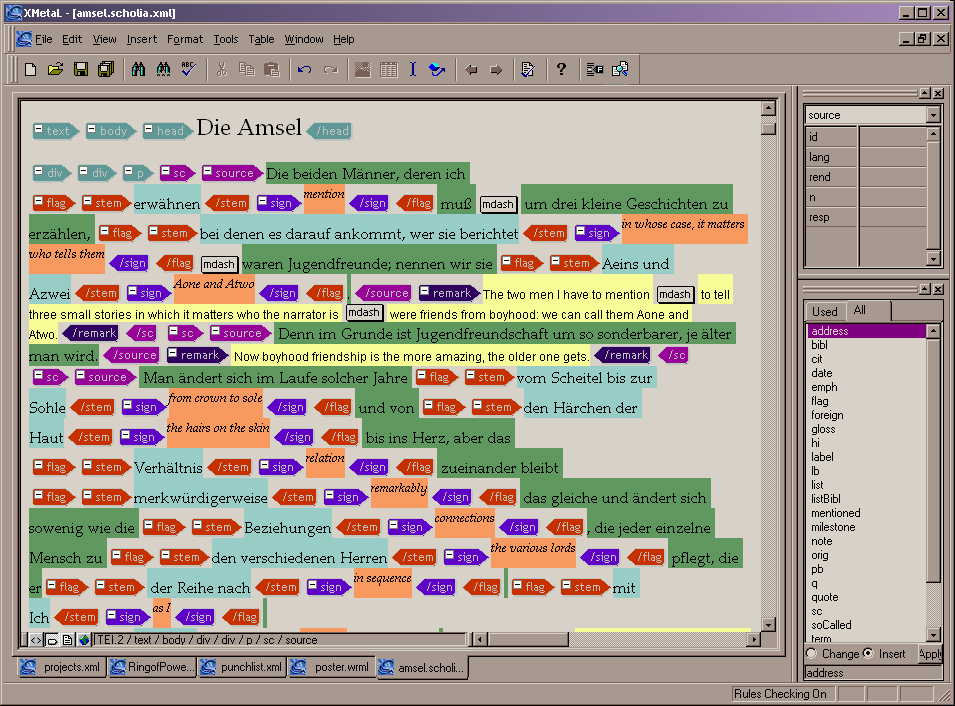
Task: Open the File menu
Action: [43, 39]
